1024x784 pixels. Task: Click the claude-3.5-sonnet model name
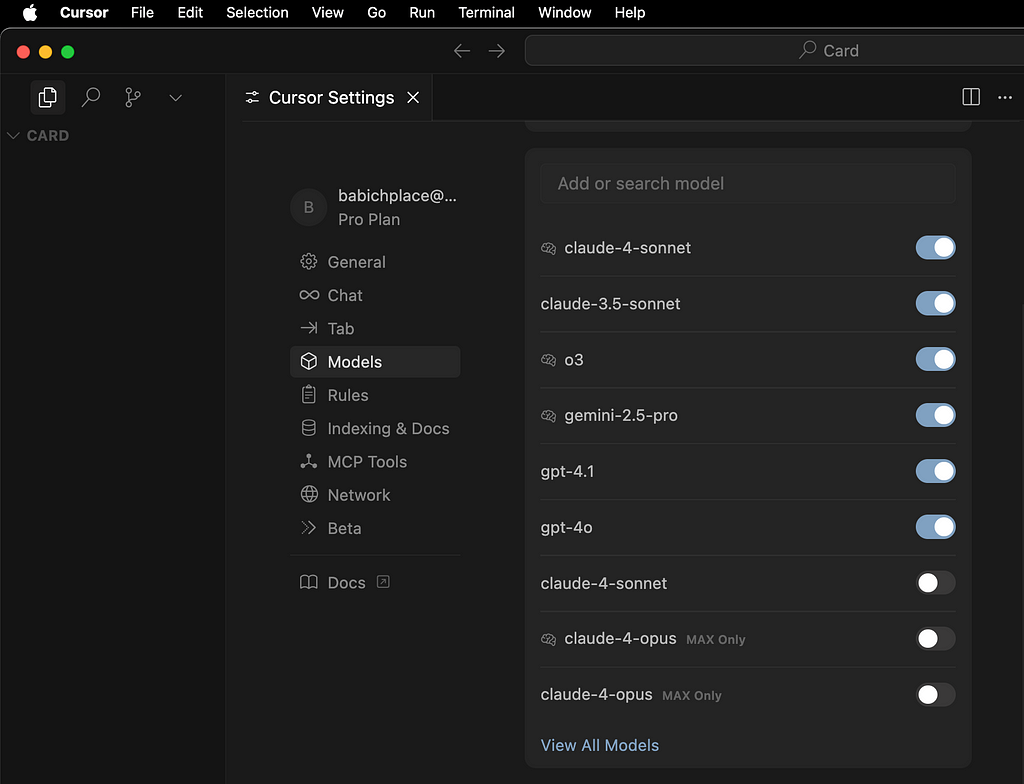(610, 304)
